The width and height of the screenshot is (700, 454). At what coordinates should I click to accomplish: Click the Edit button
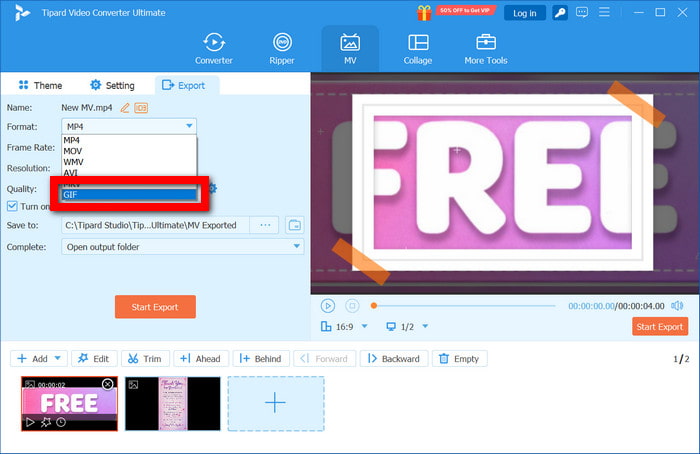(94, 358)
